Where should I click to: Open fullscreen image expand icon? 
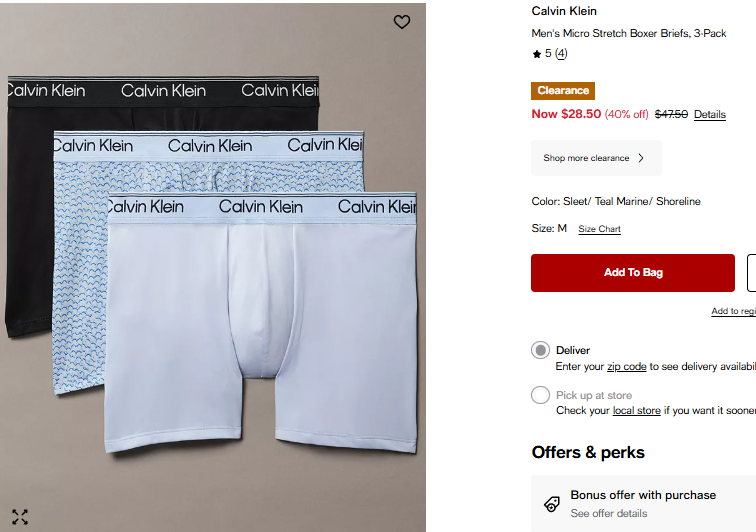(x=20, y=517)
